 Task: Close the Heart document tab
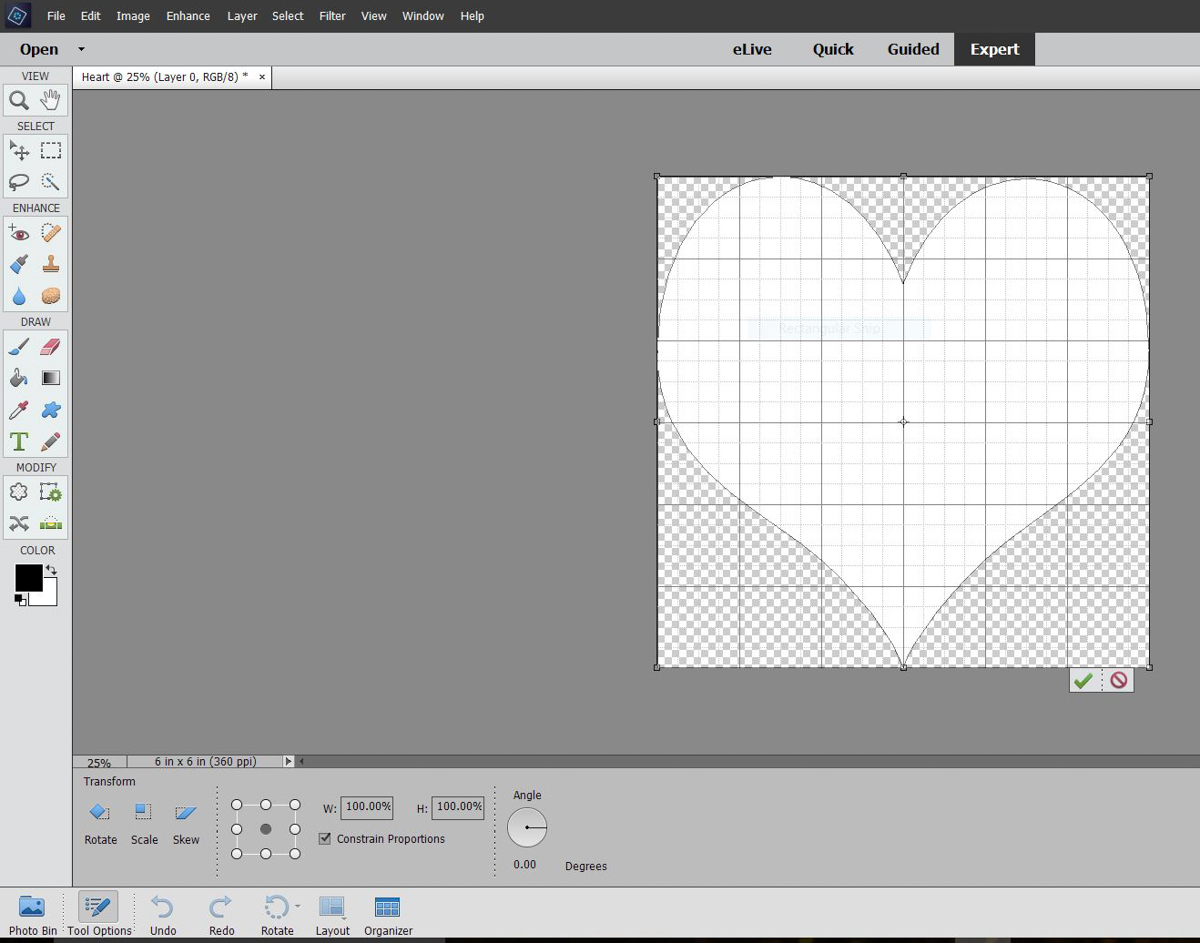[x=262, y=77]
